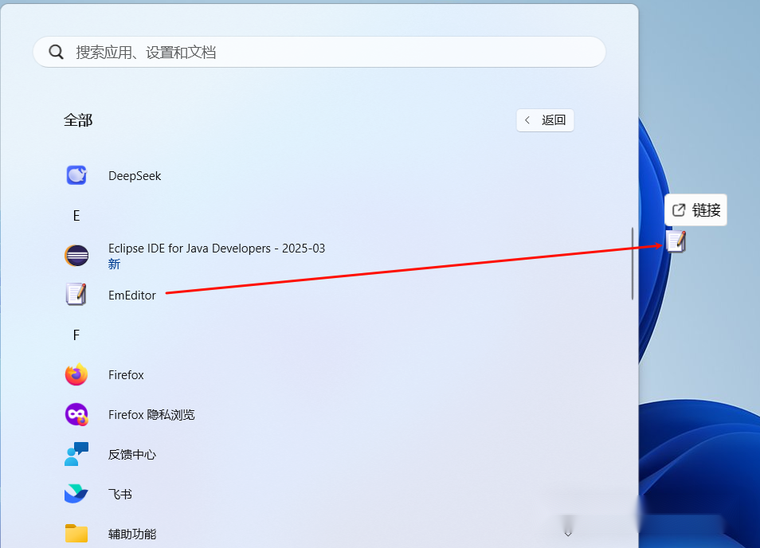This screenshot has width=760, height=548.
Task: Click the 全部 heading
Action: [78, 120]
